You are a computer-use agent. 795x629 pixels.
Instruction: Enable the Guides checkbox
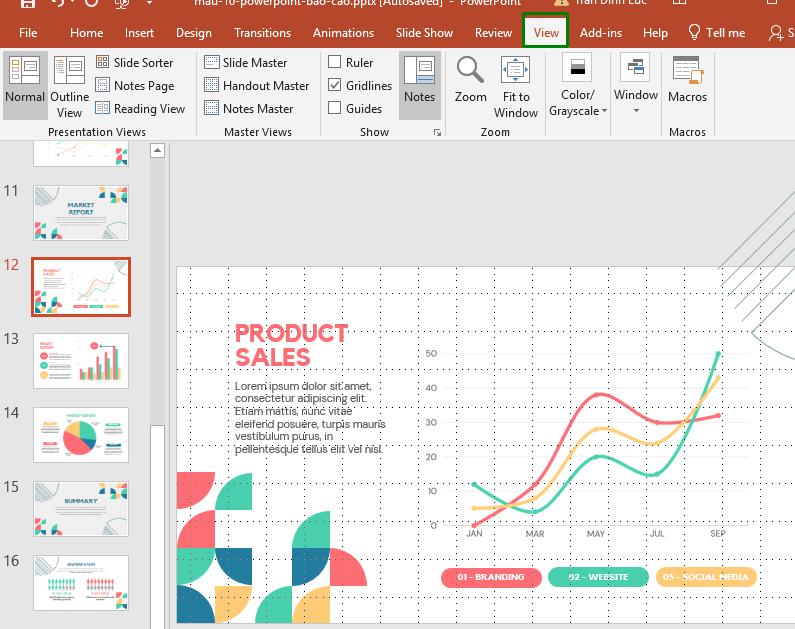pos(335,107)
